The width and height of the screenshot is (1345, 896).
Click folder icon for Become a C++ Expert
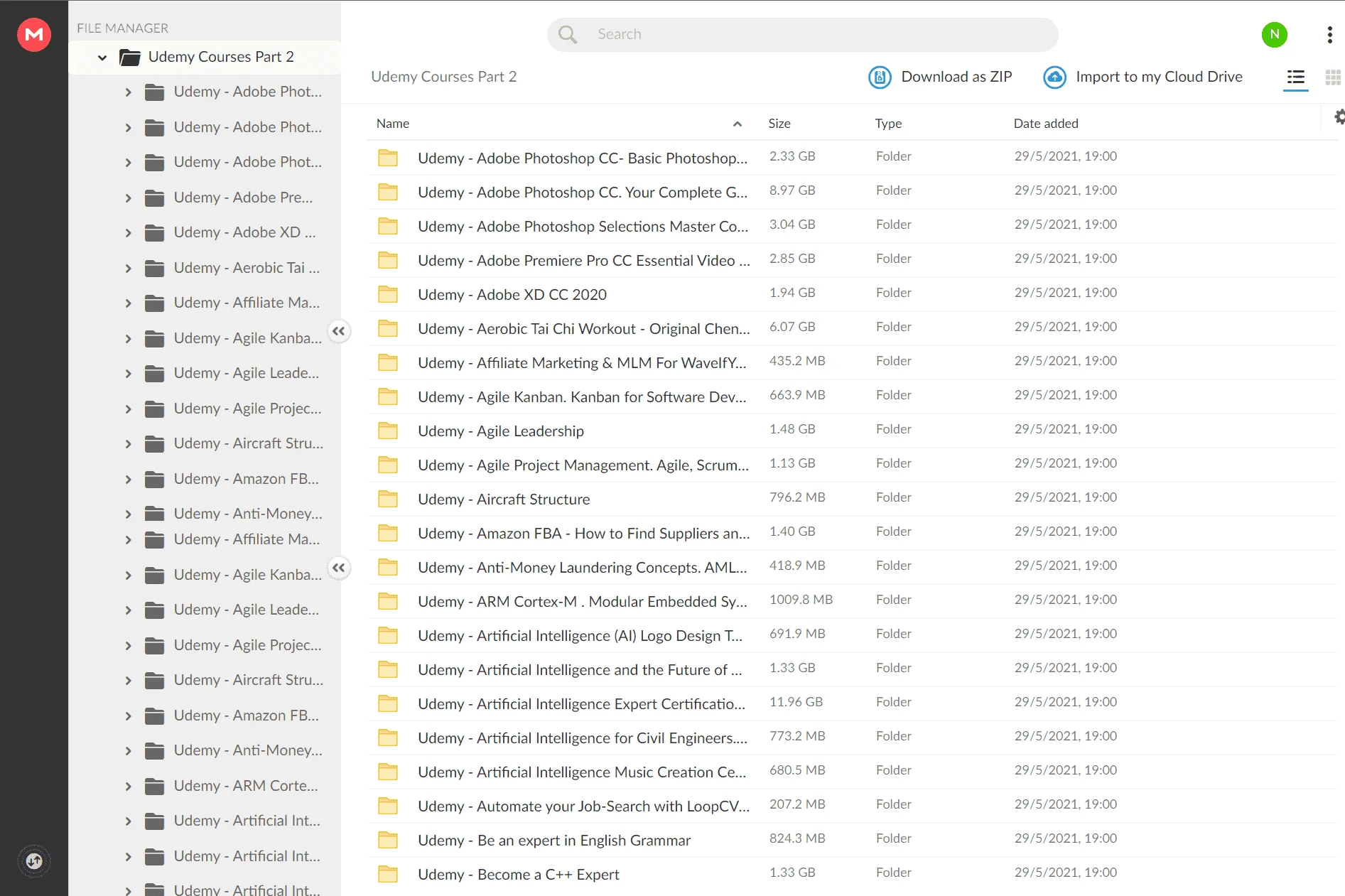point(388,873)
